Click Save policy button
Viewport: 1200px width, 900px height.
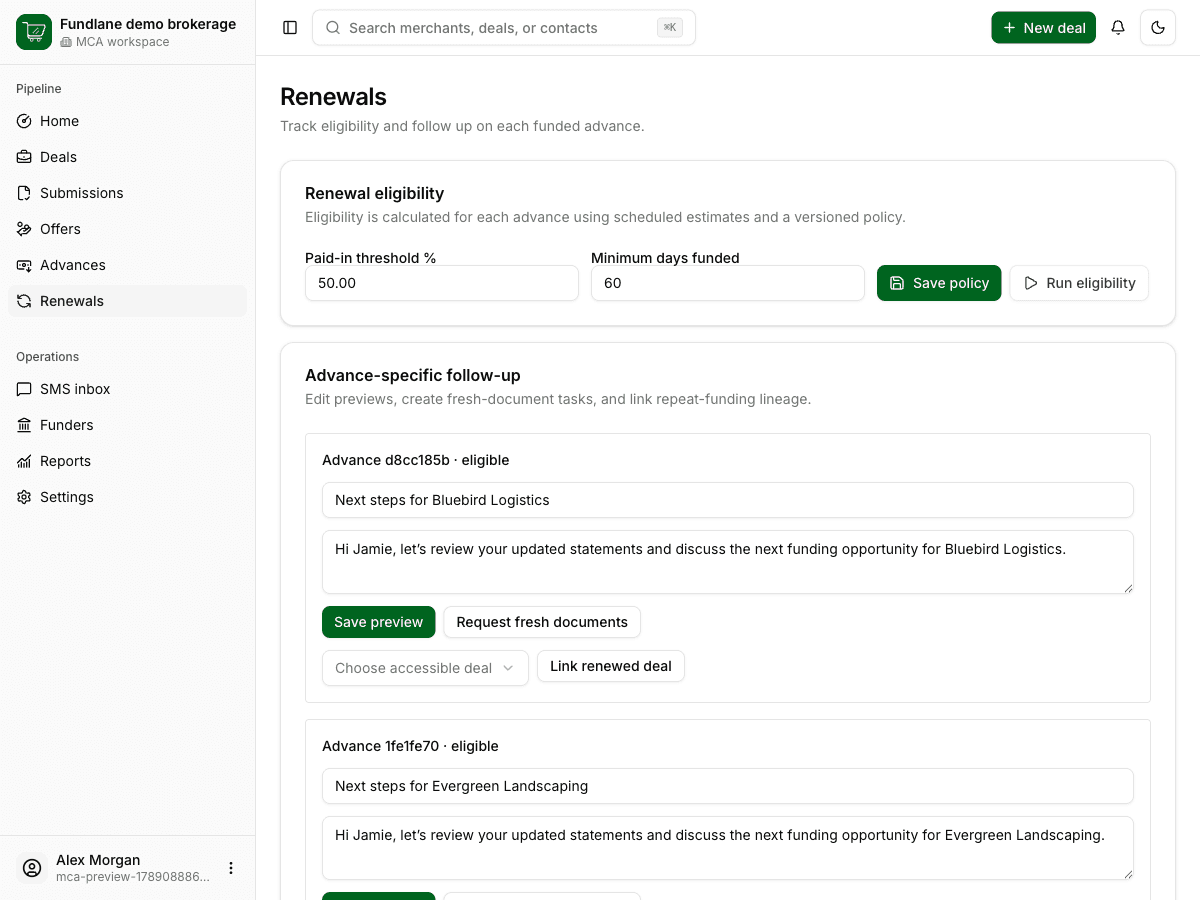click(939, 283)
